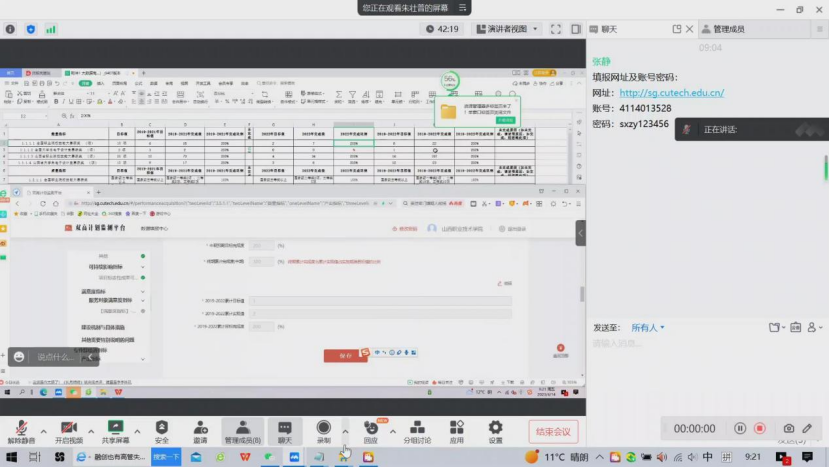This screenshot has width=830, height=467.
Task: Take a screenshot with the camera icon
Action: click(x=789, y=428)
